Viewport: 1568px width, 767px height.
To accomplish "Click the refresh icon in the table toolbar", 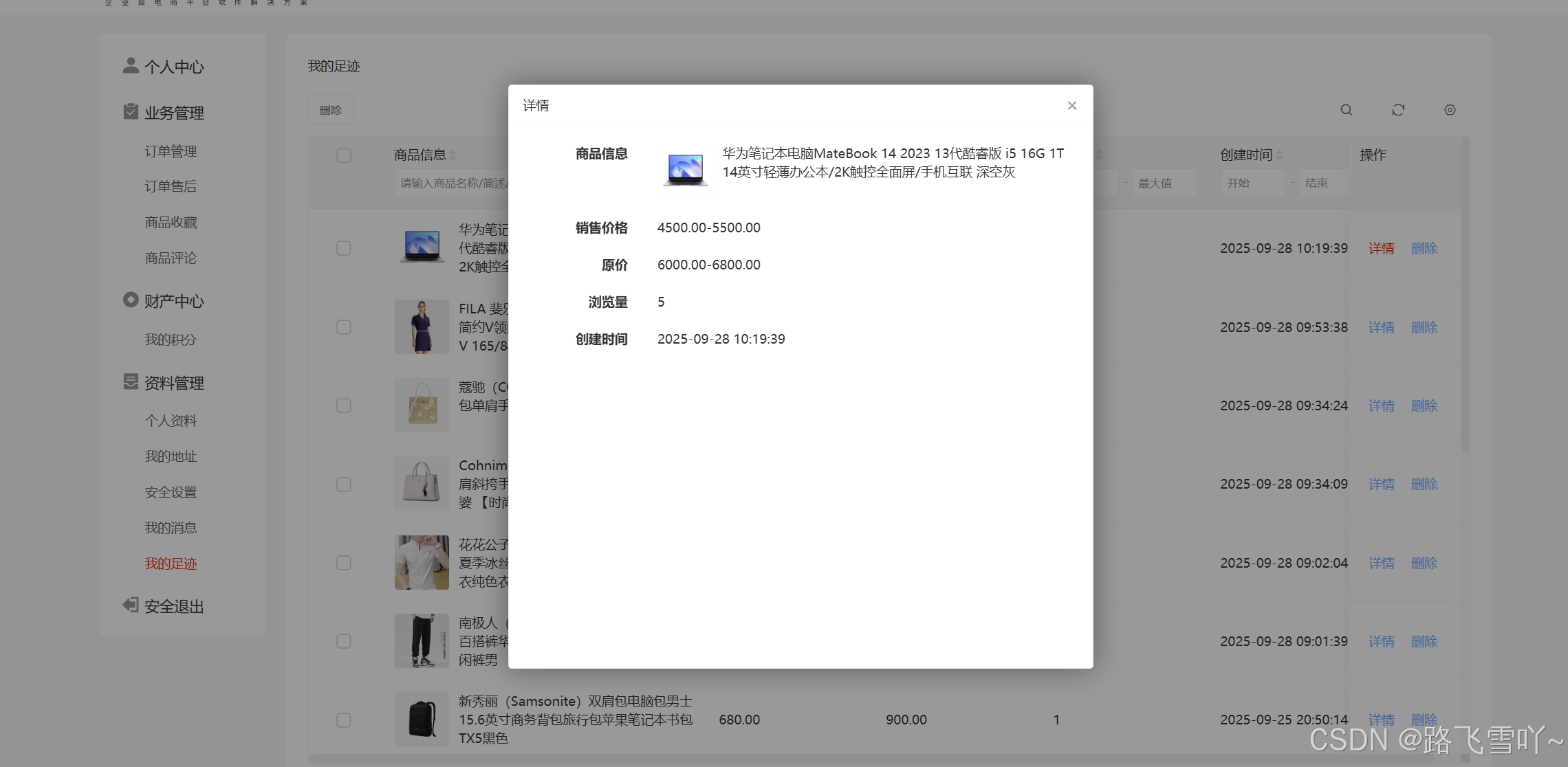I will (1398, 110).
